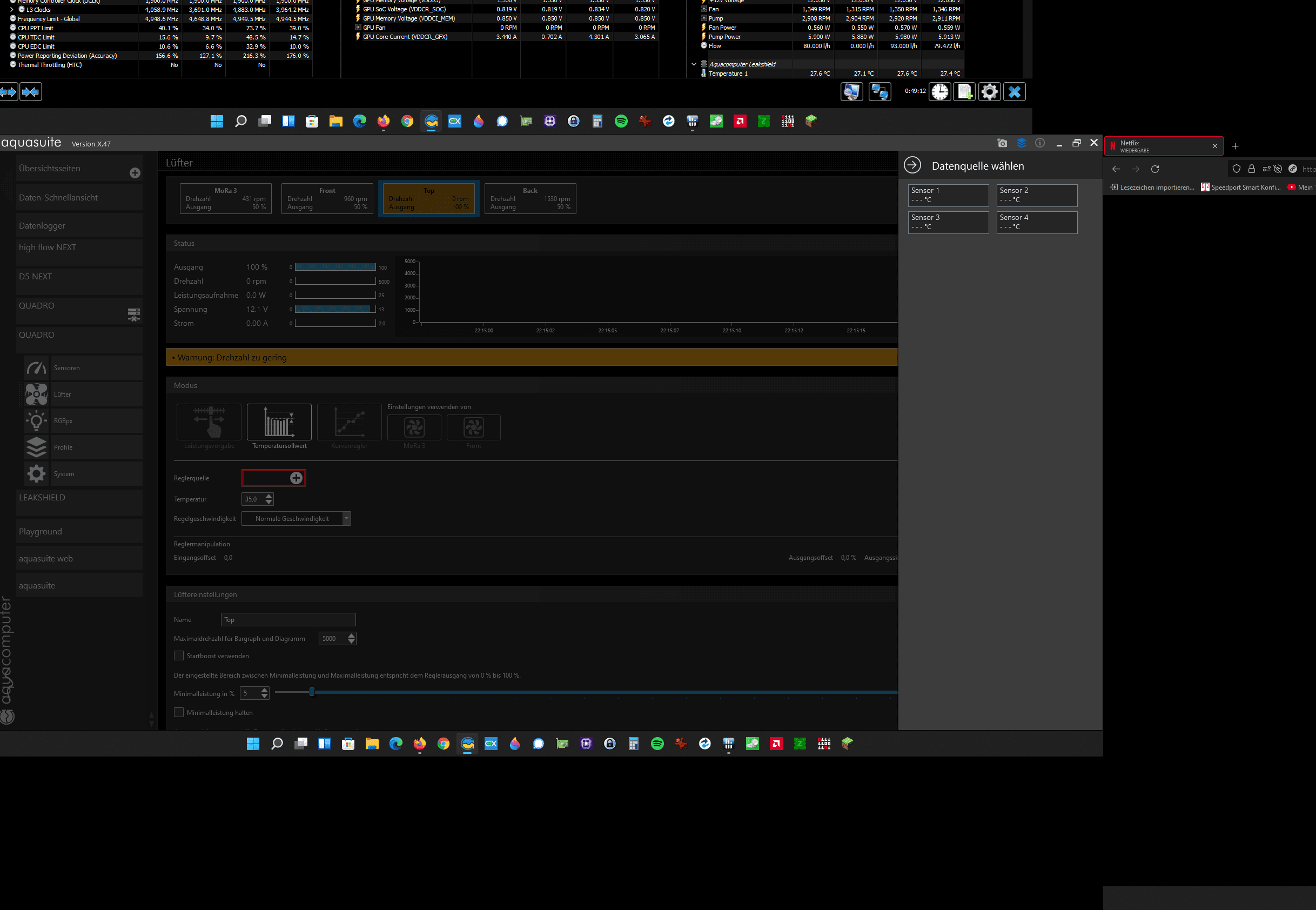This screenshot has width=1316, height=910.
Task: Choose Sensor 3 as data source
Action: (x=948, y=223)
